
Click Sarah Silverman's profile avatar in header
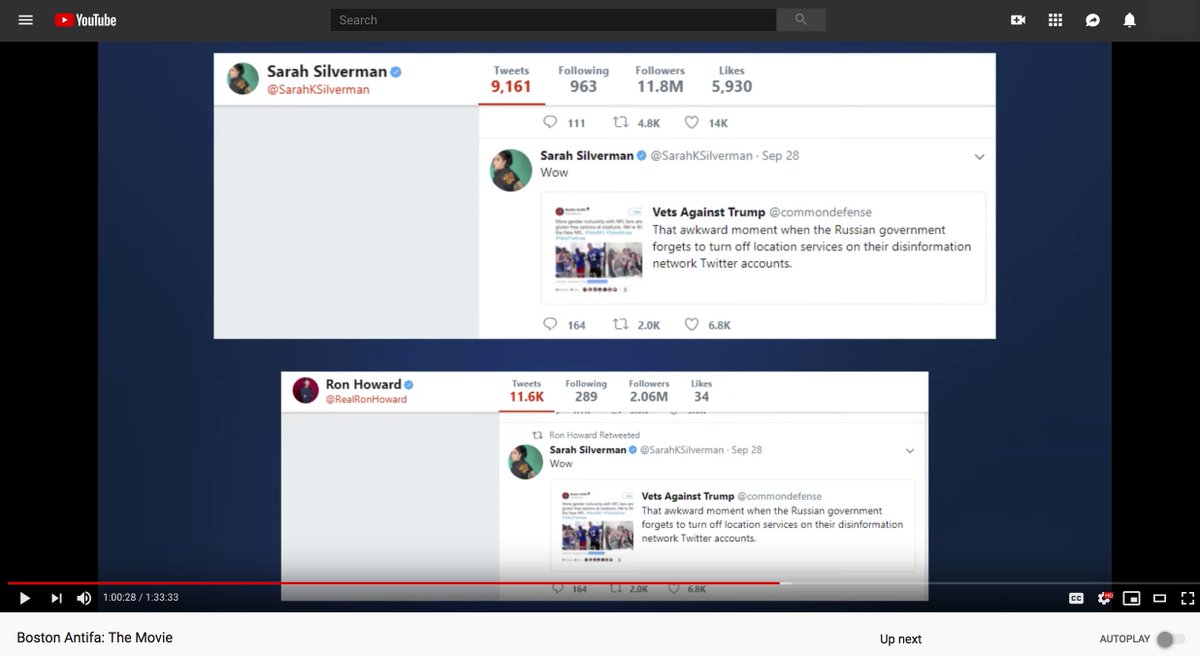[243, 79]
